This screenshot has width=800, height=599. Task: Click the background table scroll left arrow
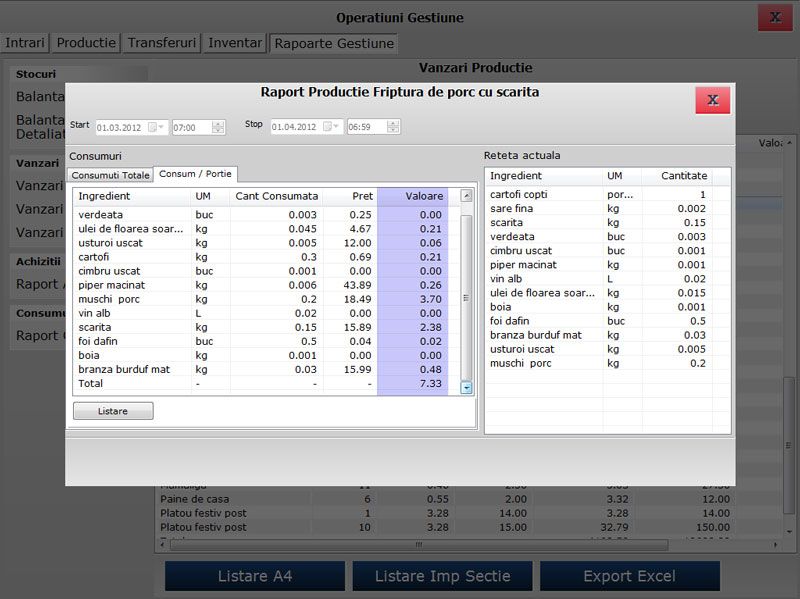[162, 545]
